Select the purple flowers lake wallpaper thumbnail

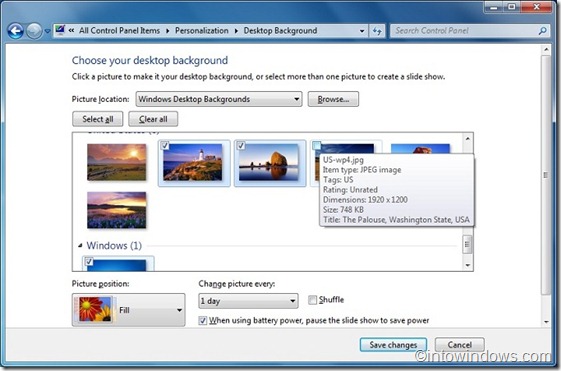pyautogui.click(x=117, y=210)
